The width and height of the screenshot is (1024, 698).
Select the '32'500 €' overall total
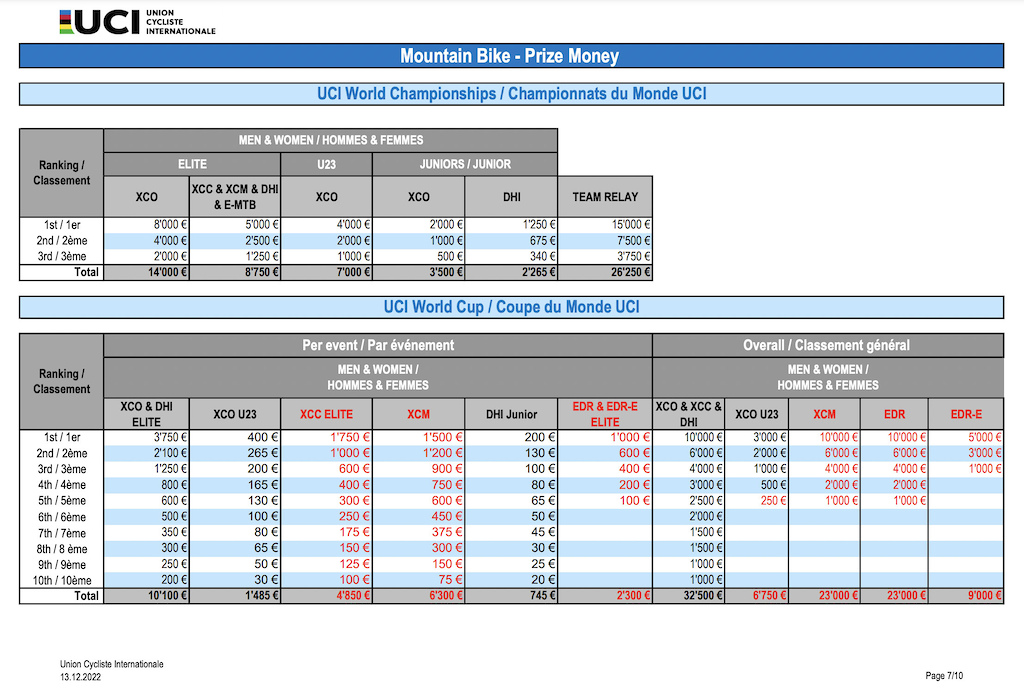click(x=689, y=595)
